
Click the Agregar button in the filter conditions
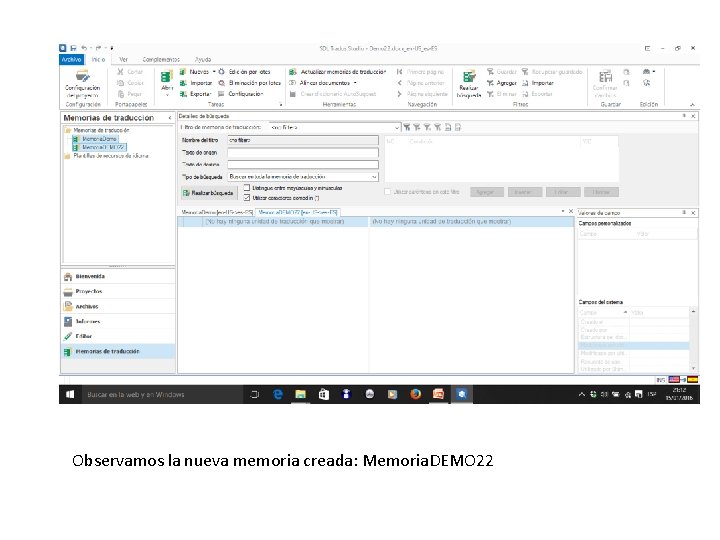tap(486, 192)
